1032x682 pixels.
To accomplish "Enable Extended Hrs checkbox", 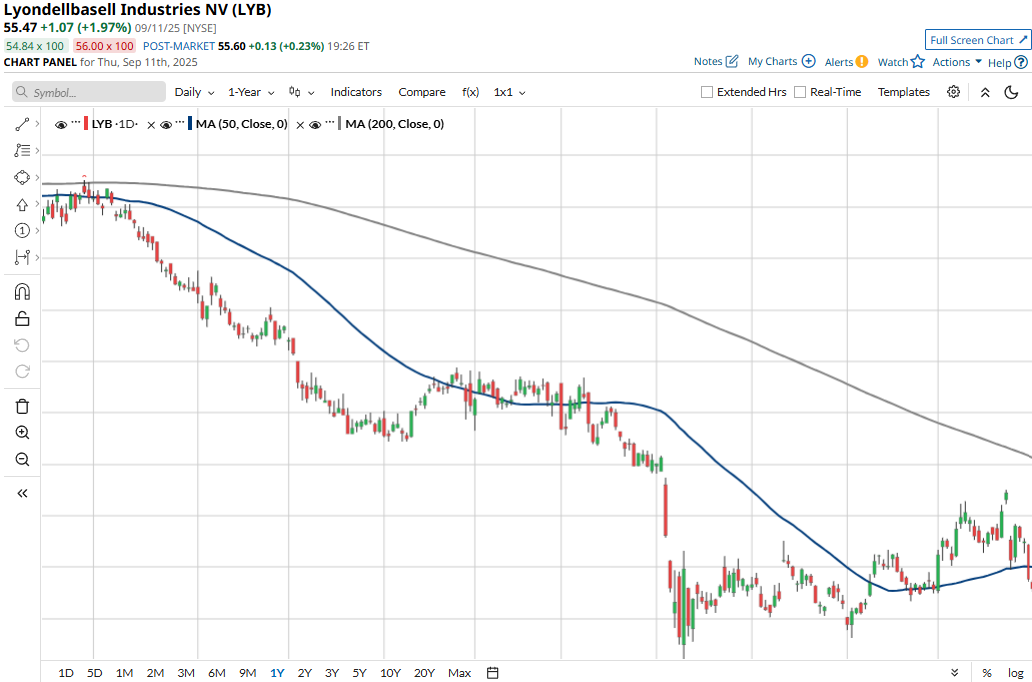I will [707, 92].
